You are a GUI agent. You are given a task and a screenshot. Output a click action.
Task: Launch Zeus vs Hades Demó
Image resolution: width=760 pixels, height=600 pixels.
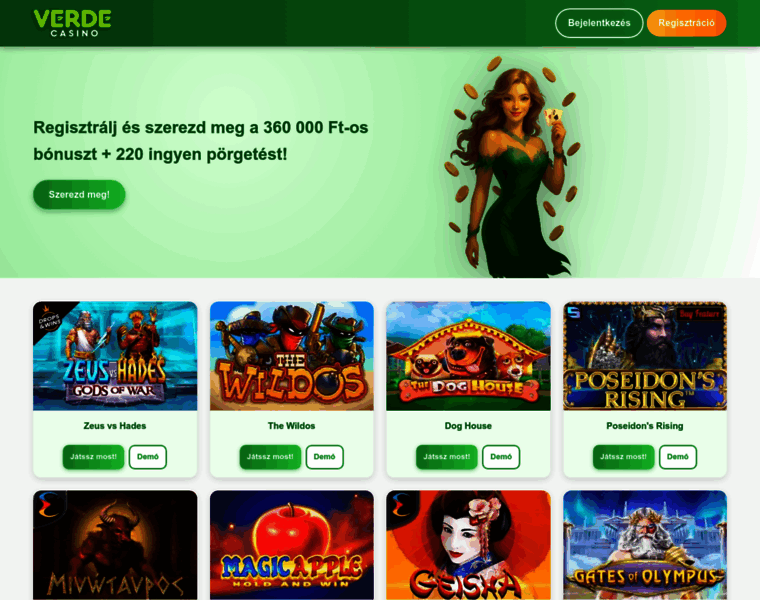click(148, 457)
